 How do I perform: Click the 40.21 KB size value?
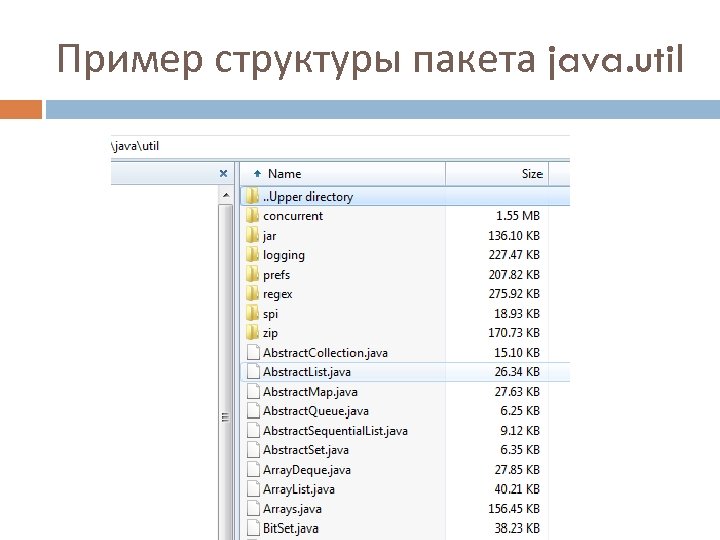point(517,489)
